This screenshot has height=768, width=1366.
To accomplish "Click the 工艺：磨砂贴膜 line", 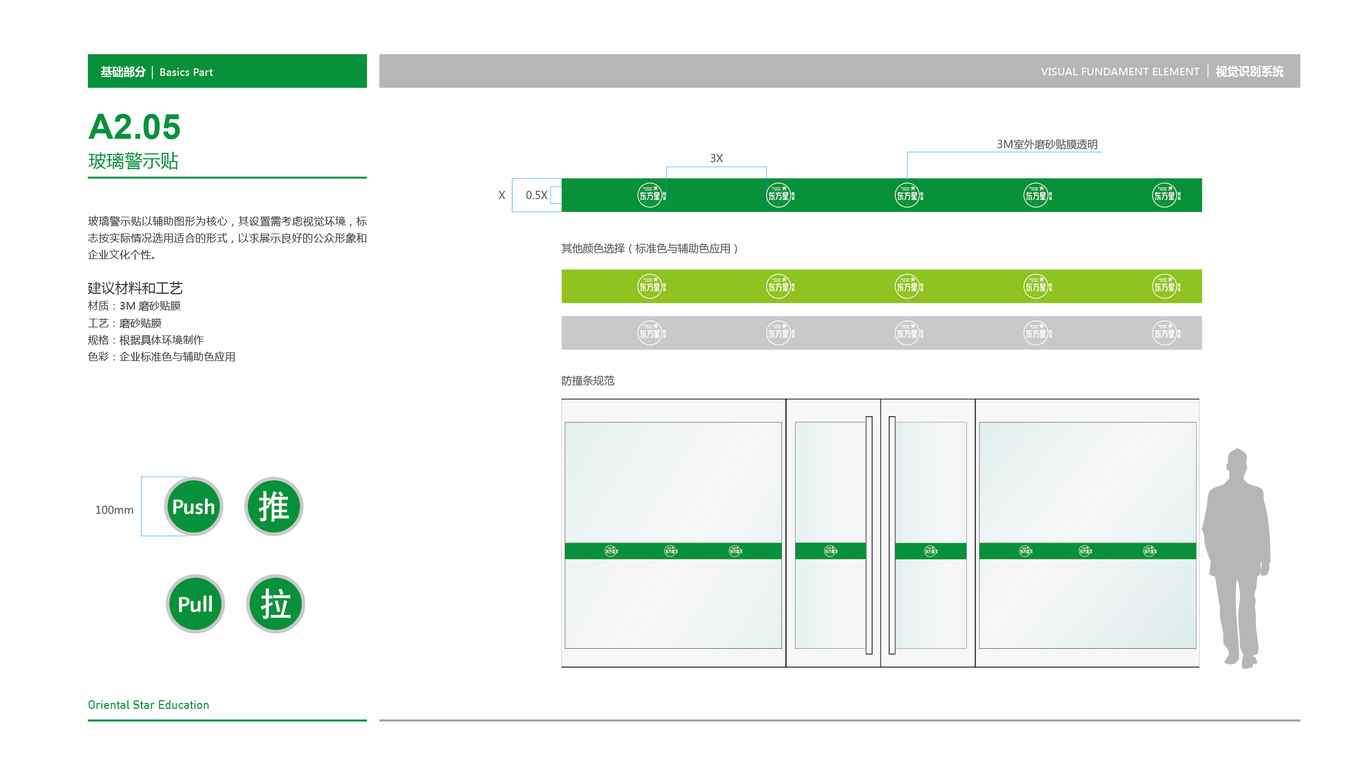I will tap(125, 323).
